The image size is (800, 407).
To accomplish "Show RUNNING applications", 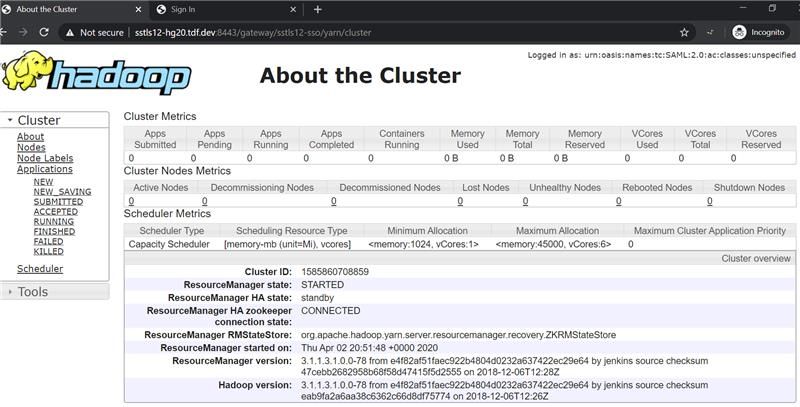I will tap(54, 221).
